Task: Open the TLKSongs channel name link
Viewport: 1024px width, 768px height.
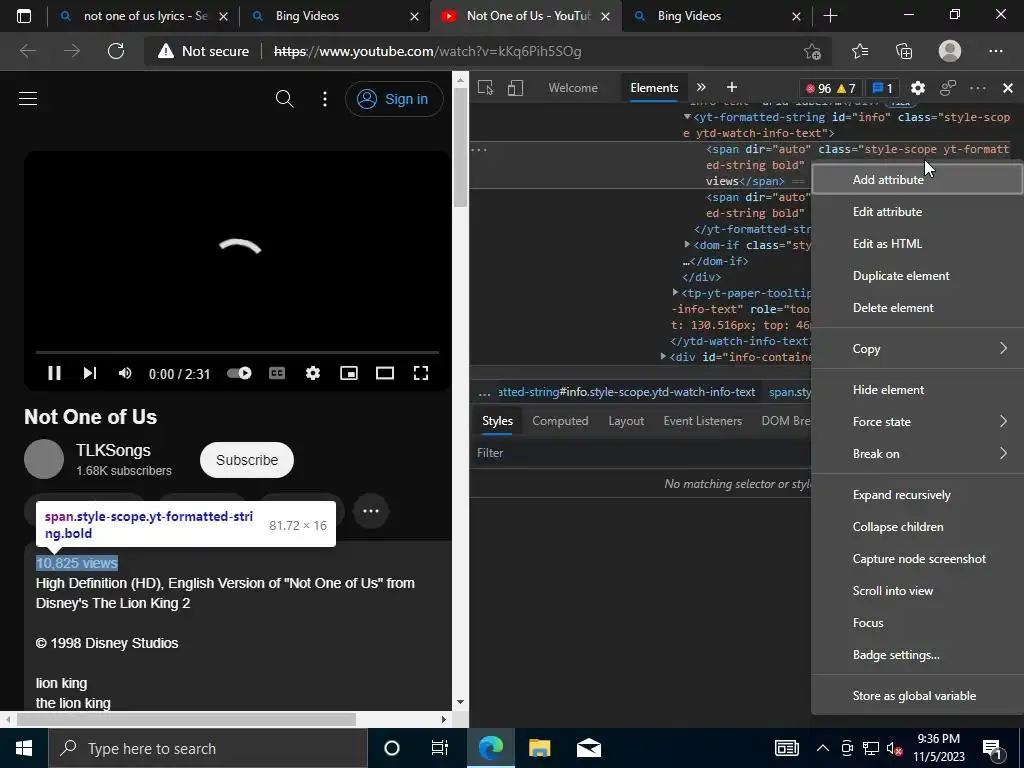Action: tap(113, 450)
